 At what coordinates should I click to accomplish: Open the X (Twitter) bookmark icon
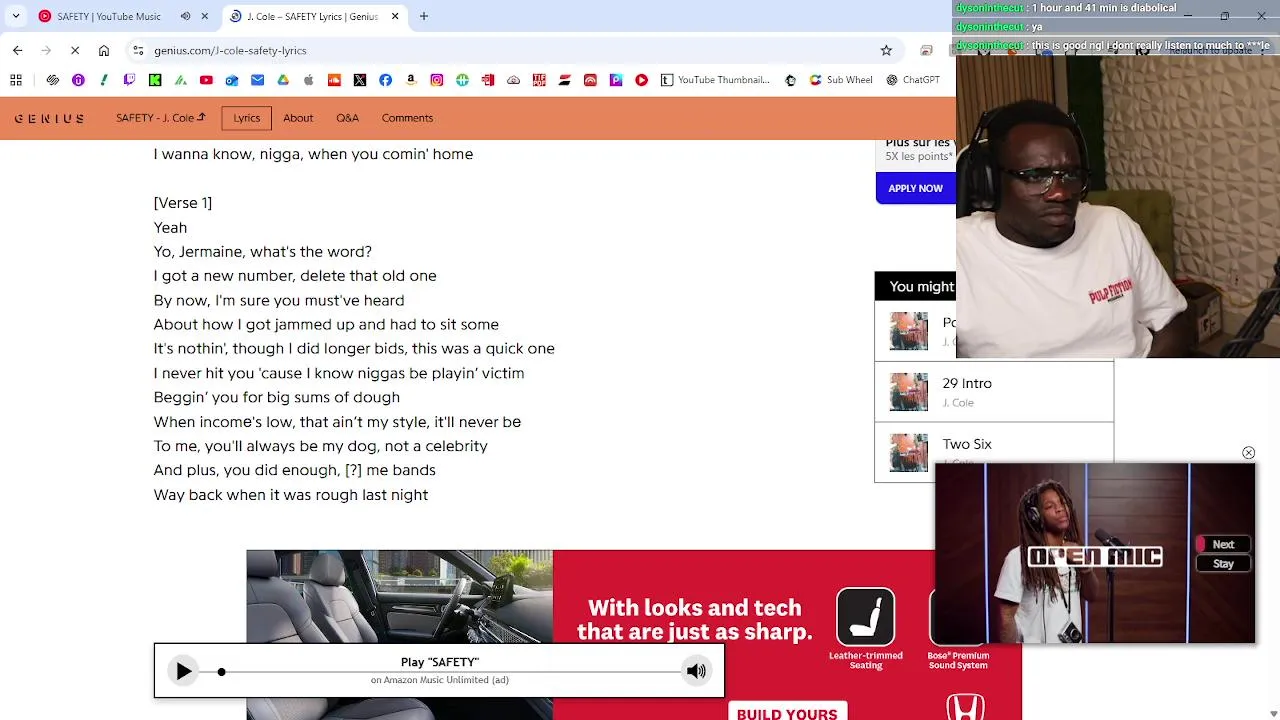(x=360, y=80)
